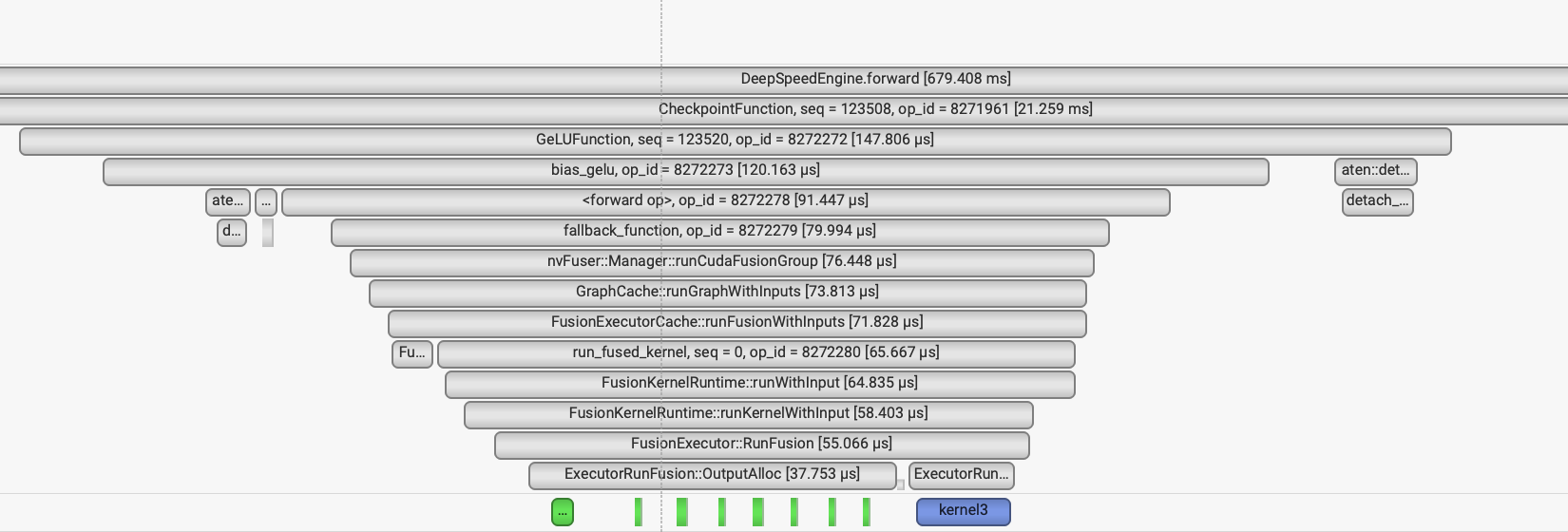Select the <forward op> slice
Screen dimensions: 1568x532
tap(725, 200)
